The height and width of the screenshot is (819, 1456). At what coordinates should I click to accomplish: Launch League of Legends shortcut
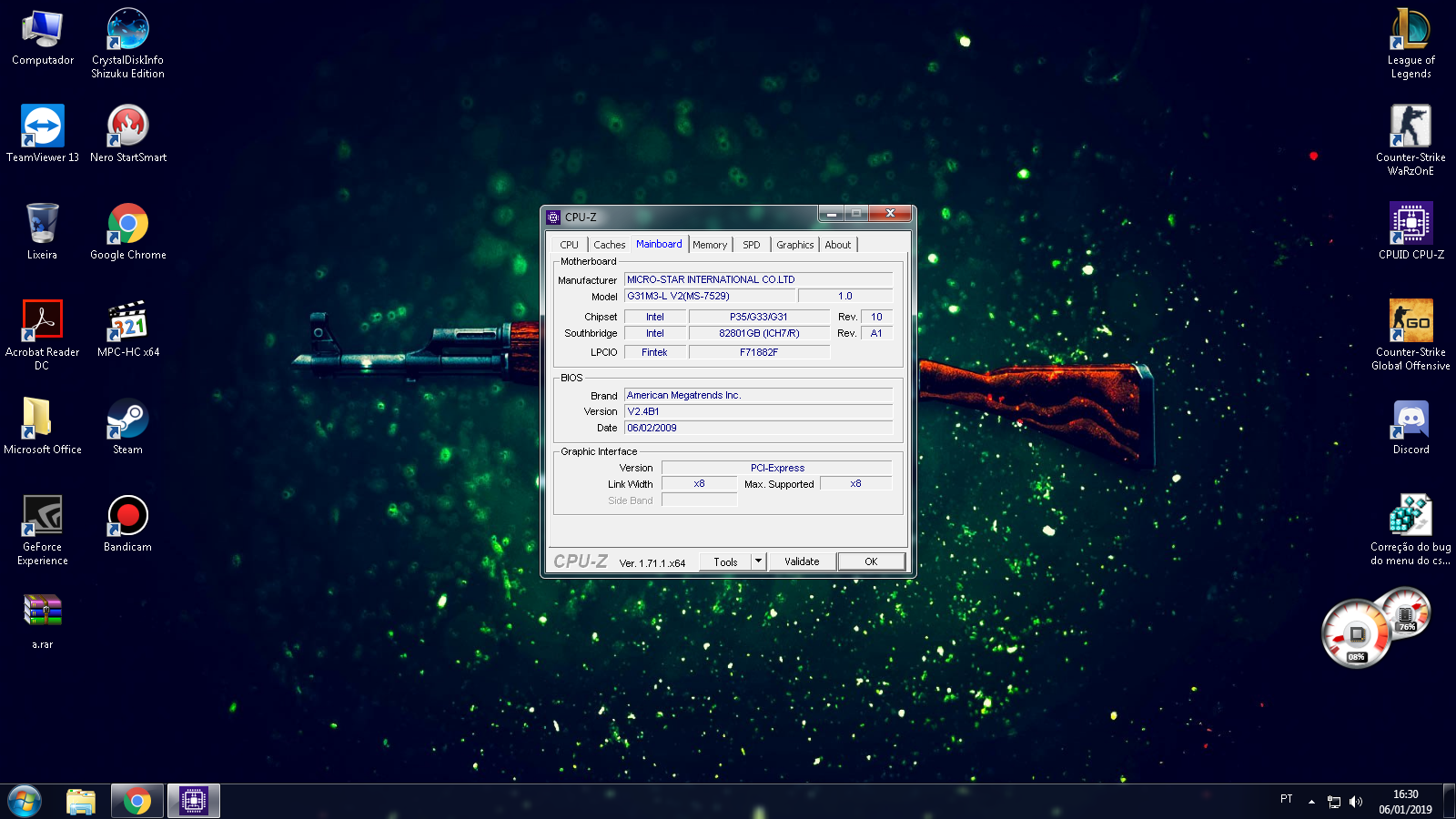(x=1410, y=44)
